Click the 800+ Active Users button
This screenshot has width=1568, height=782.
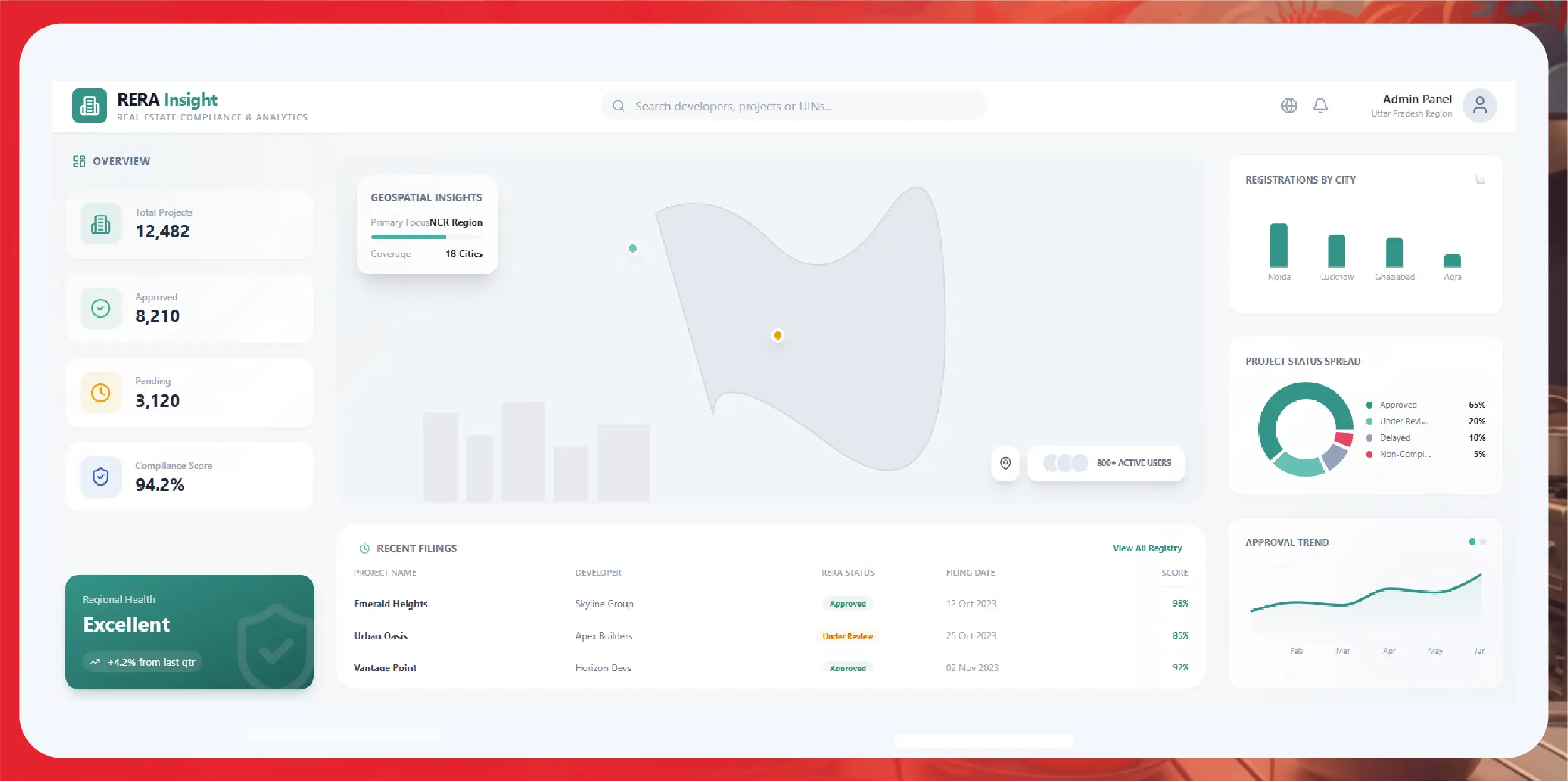point(1106,463)
